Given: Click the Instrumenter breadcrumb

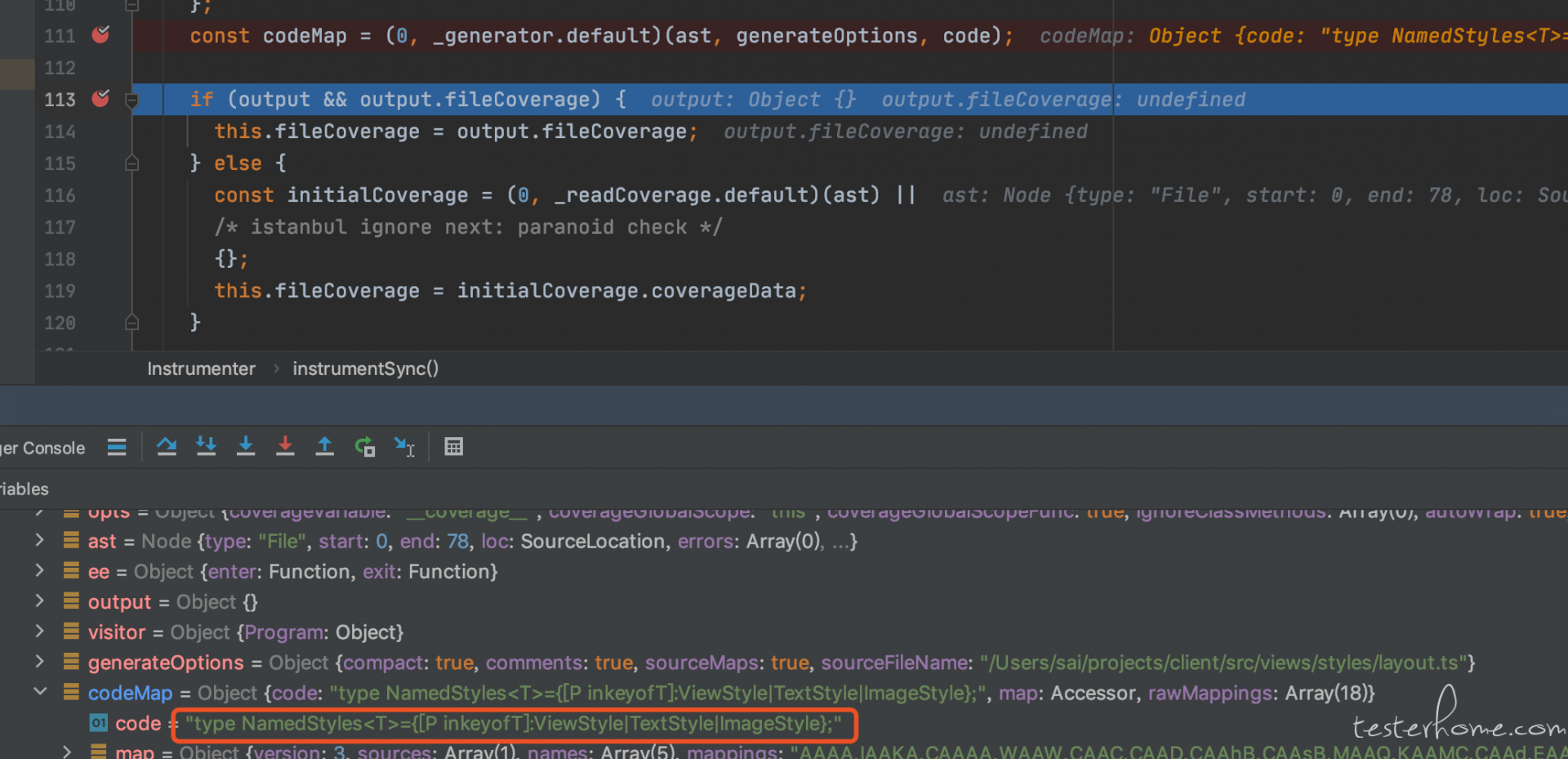Looking at the screenshot, I should [201, 368].
